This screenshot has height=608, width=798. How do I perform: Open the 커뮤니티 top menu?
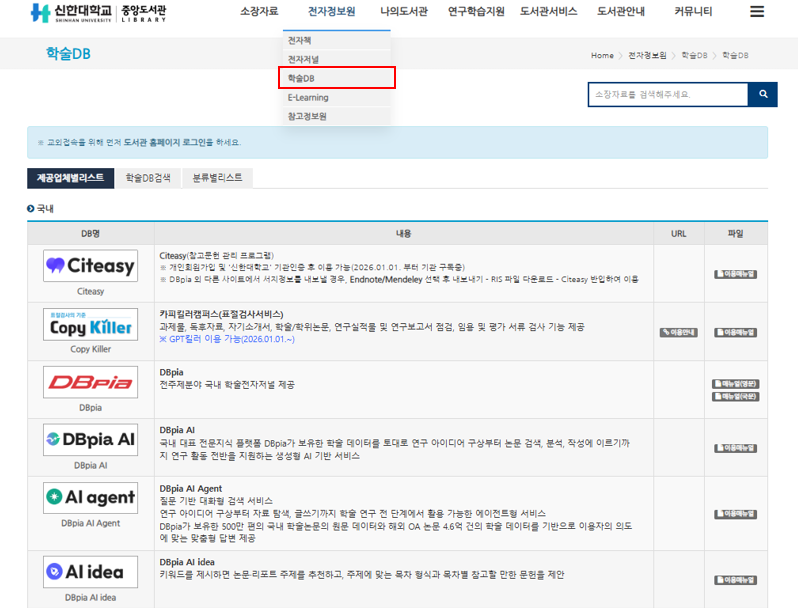693,11
